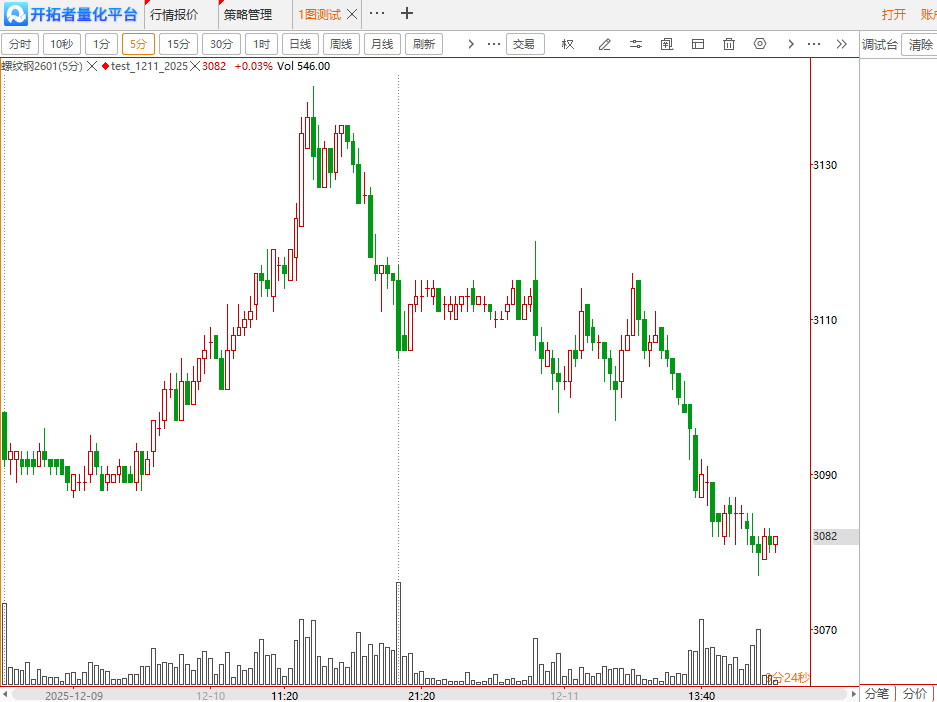
Task: Select the 5分 period toggle
Action: coord(138,44)
